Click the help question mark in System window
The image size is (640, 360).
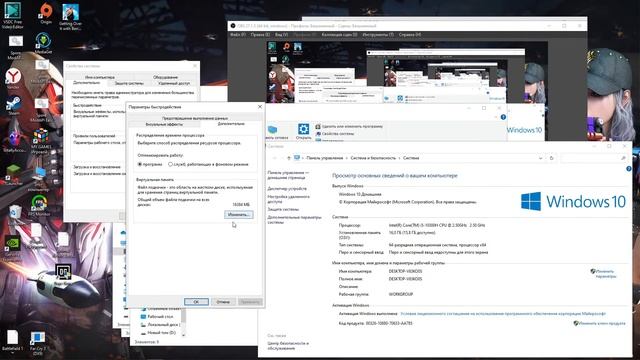629,168
